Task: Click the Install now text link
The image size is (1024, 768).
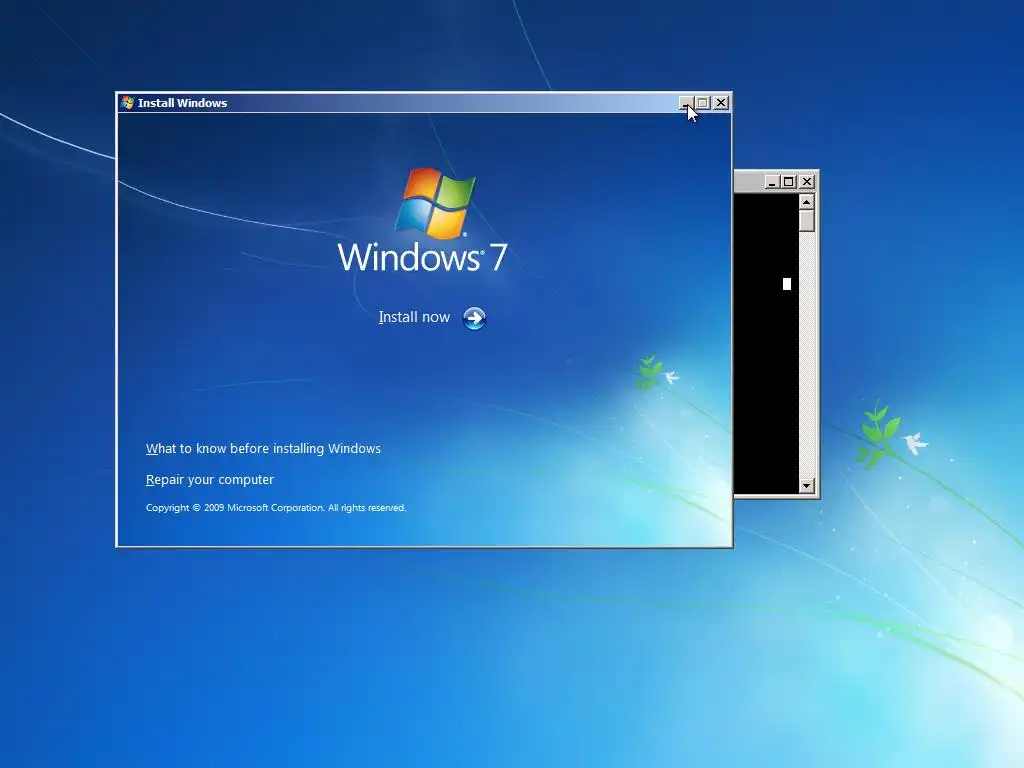Action: (414, 317)
